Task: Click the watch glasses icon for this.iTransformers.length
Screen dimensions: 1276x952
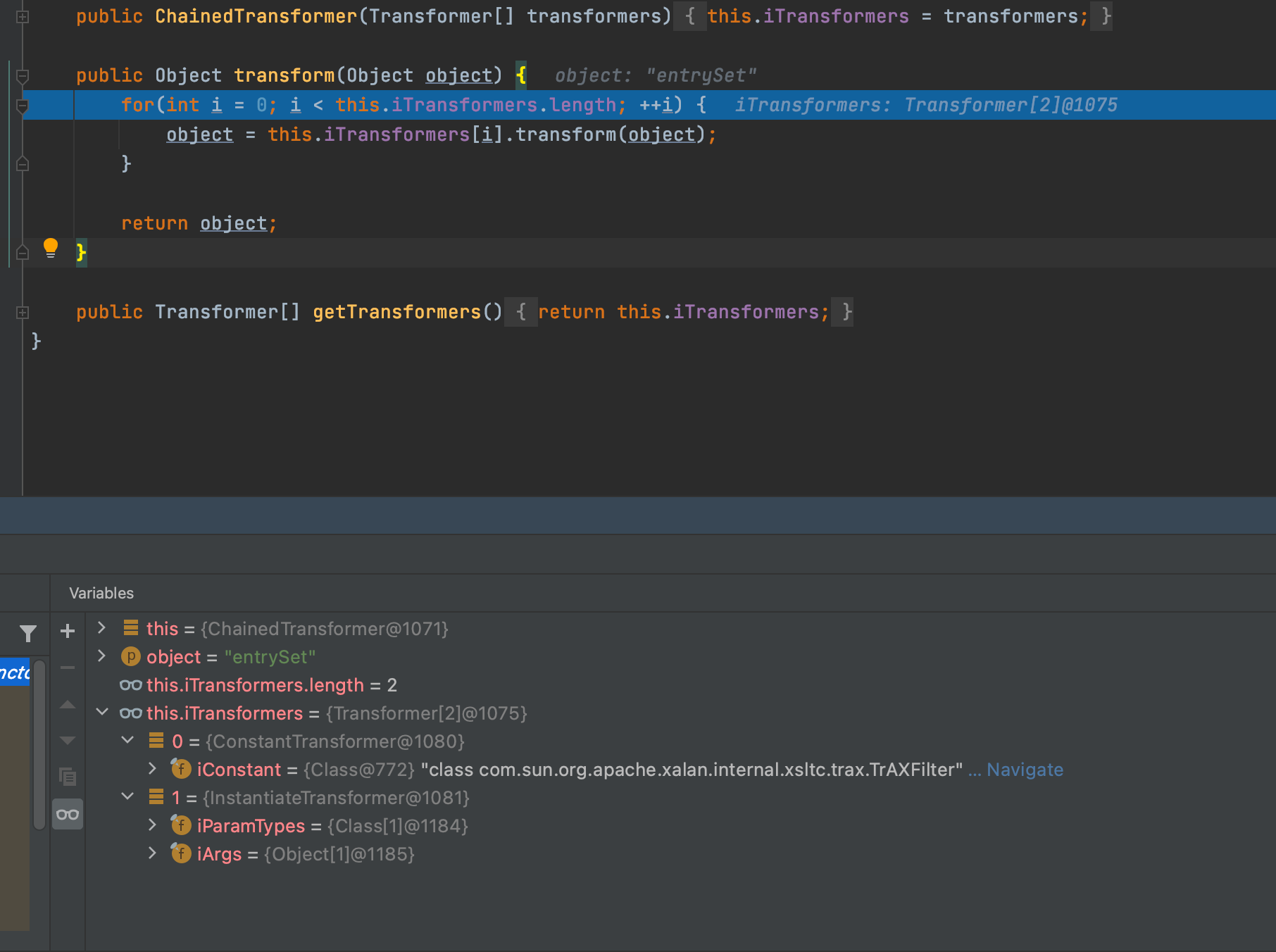Action: (131, 685)
